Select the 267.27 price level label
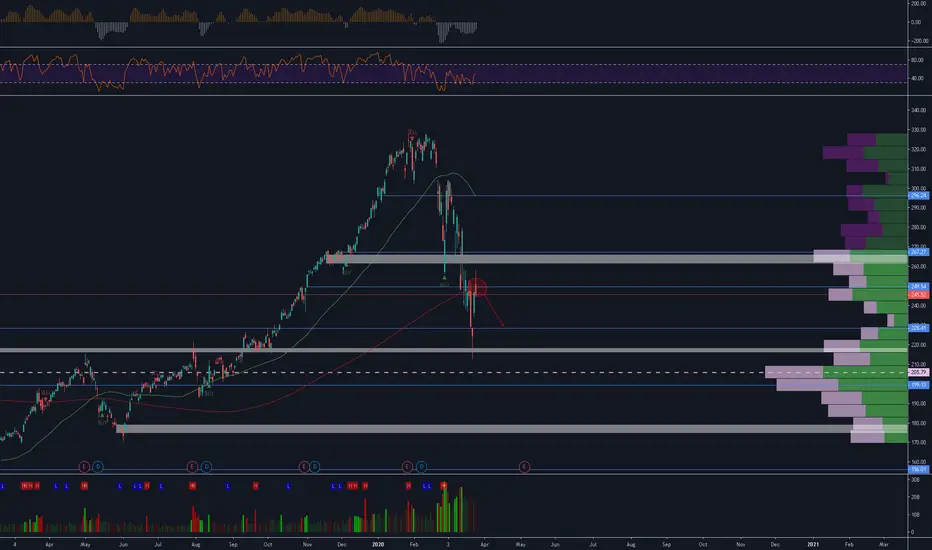Viewport: 932px width, 550px height. point(918,252)
